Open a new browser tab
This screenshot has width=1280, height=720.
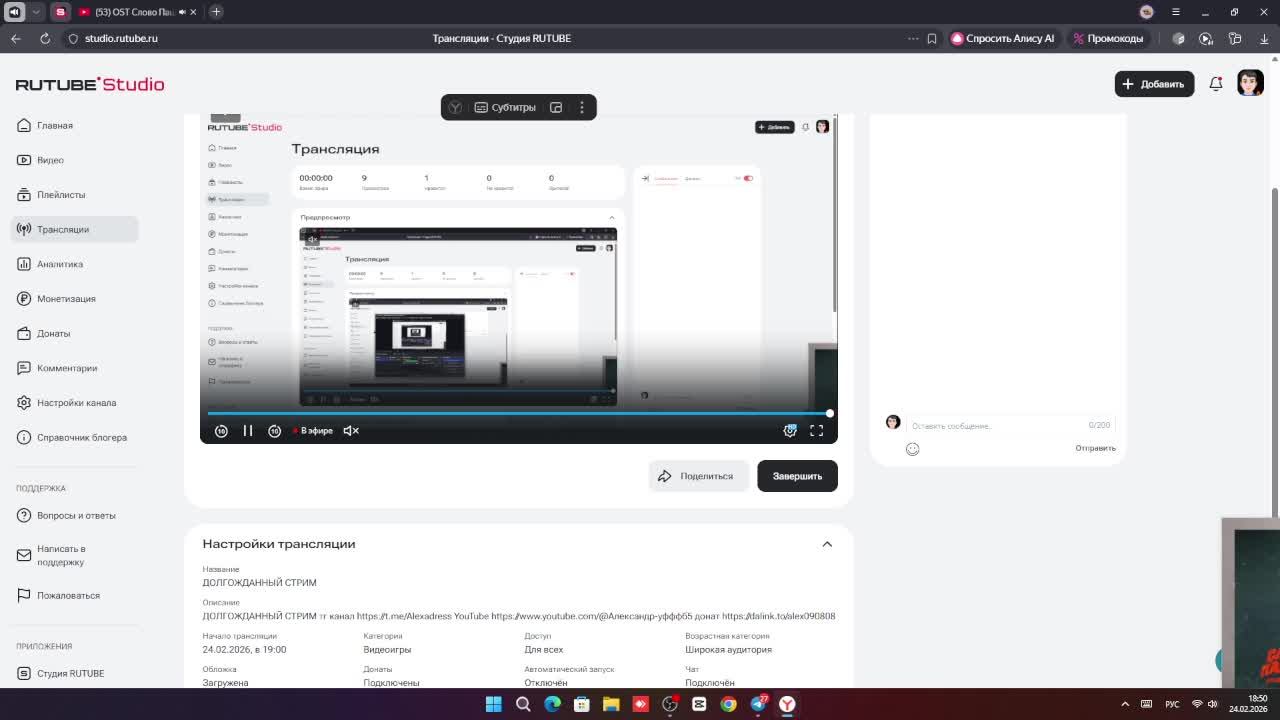216,12
